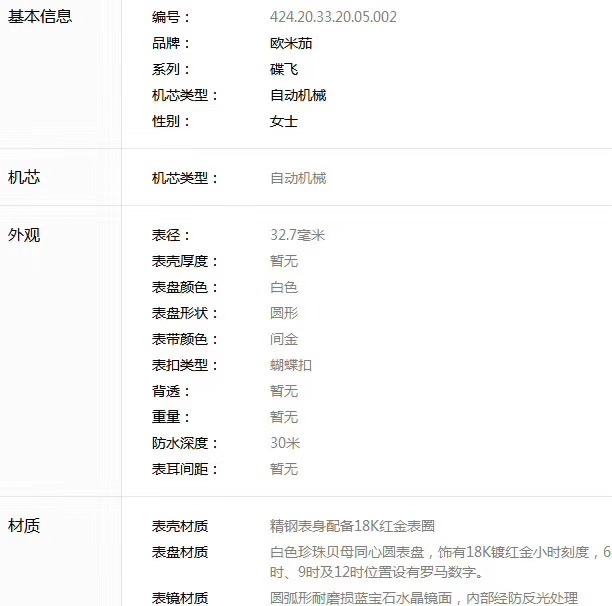Click the 精钢表身配备18K红金表圈 description
Image resolution: width=612 pixels, height=606 pixels.
[x=352, y=527]
